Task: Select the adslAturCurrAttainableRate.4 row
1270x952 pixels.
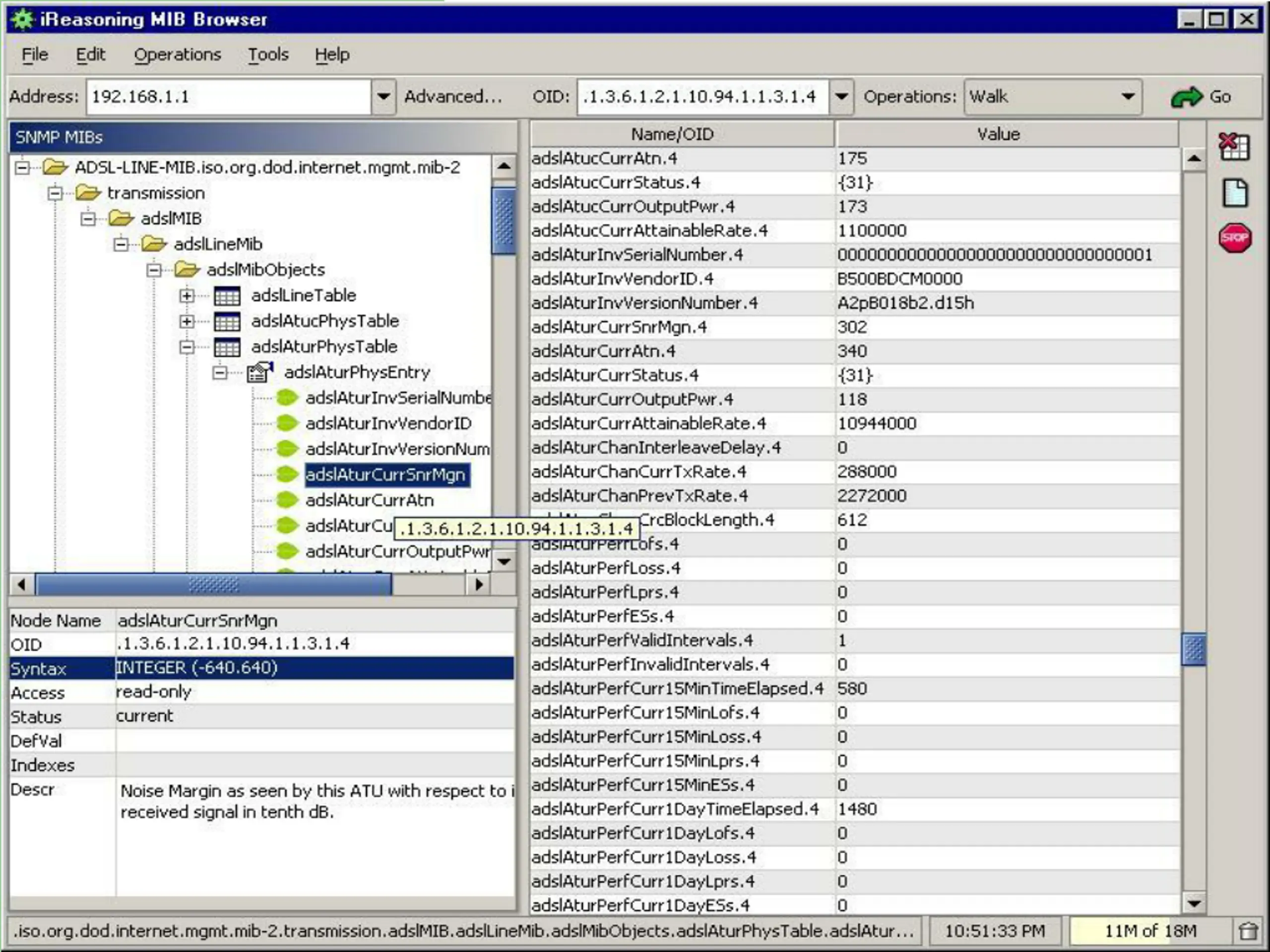Action: coord(855,423)
